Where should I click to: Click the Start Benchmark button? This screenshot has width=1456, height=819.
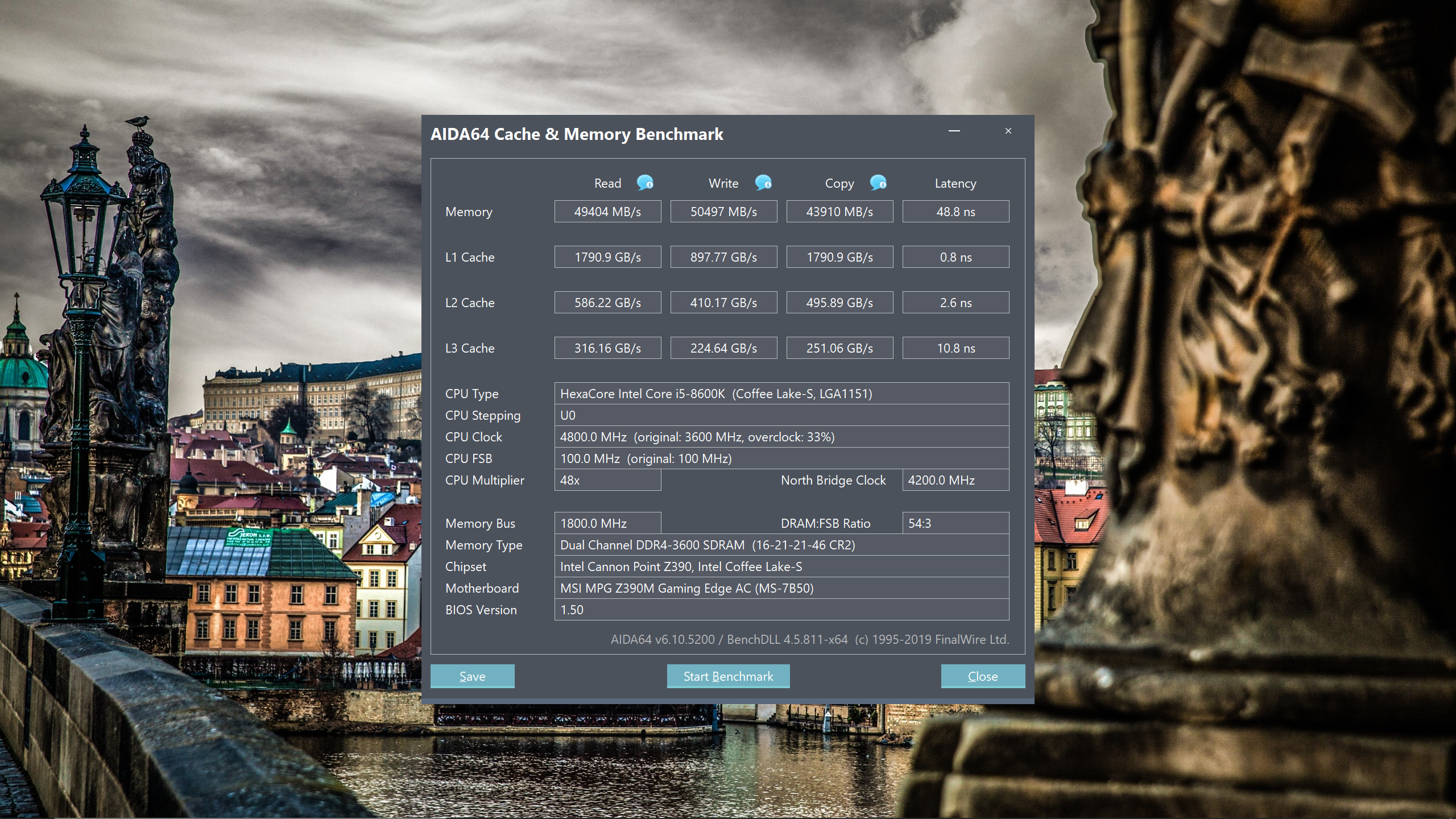(728, 676)
